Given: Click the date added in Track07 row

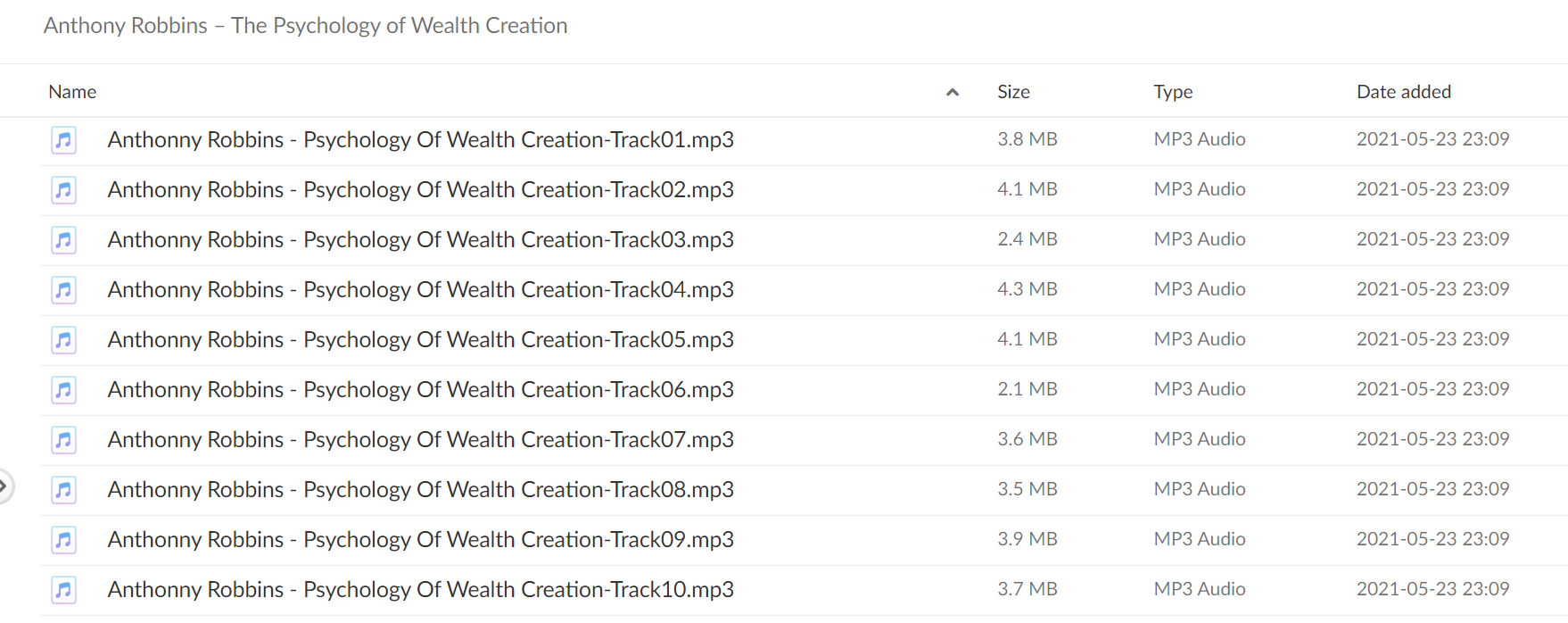Looking at the screenshot, I should [1433, 439].
